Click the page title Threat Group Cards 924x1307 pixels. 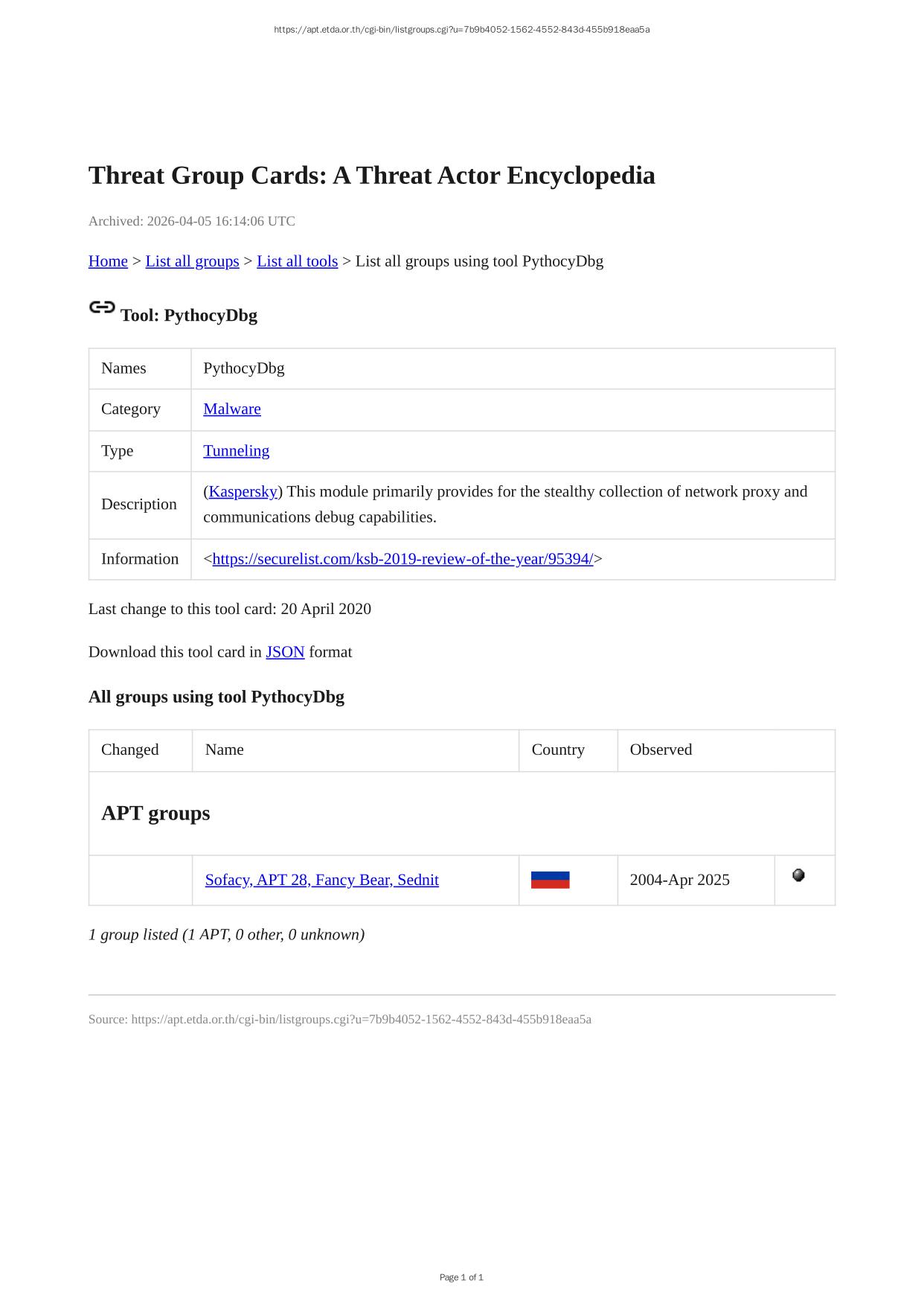click(371, 176)
